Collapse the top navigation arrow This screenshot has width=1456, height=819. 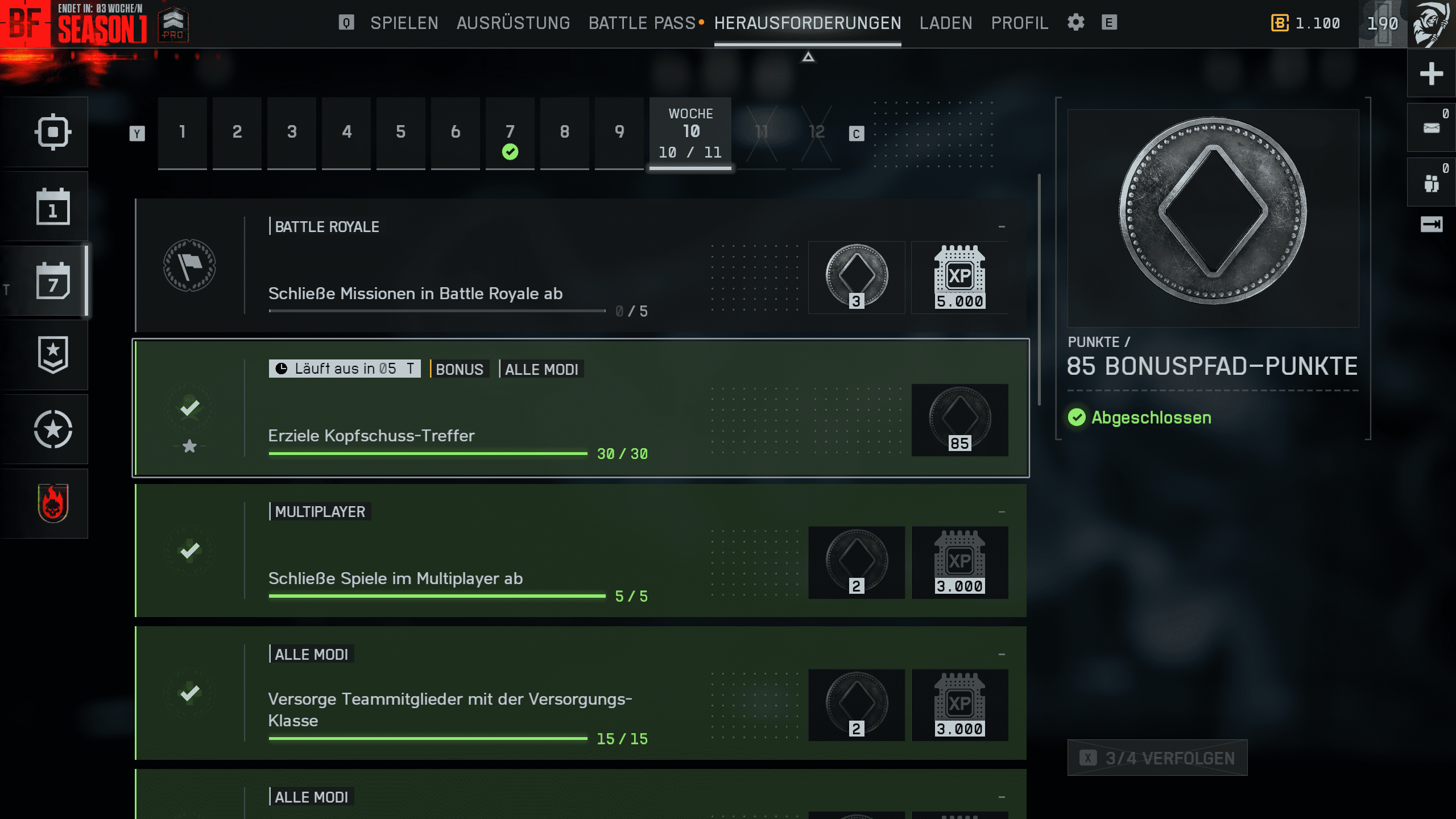coord(808,57)
